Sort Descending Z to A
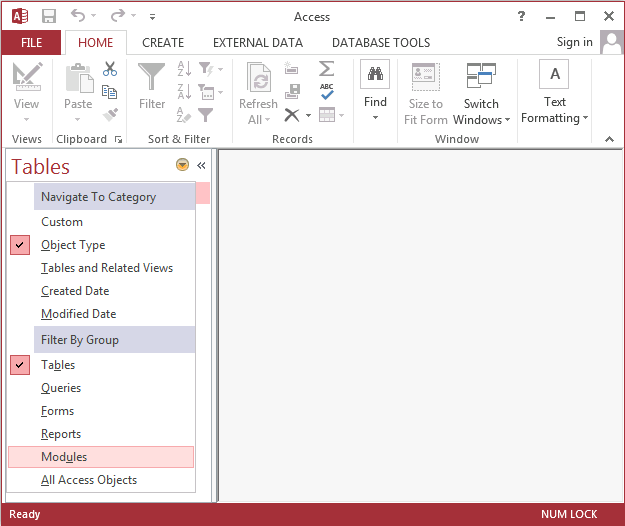625x526 pixels. 184,92
